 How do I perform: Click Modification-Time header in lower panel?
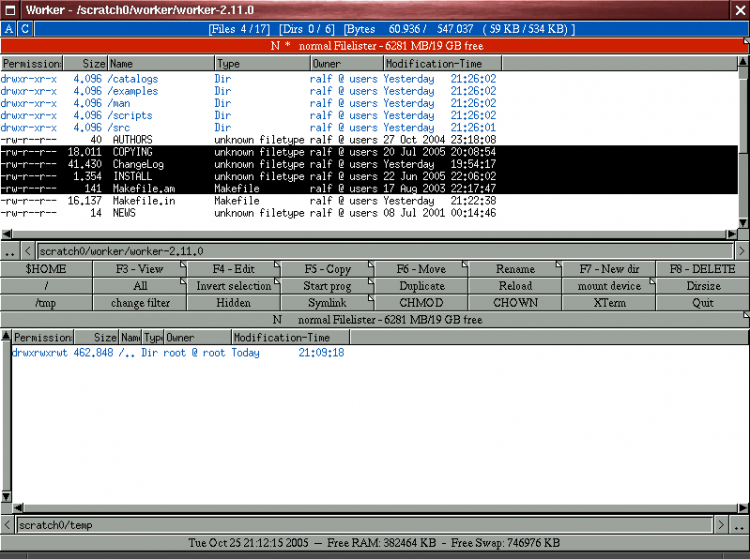(x=291, y=338)
